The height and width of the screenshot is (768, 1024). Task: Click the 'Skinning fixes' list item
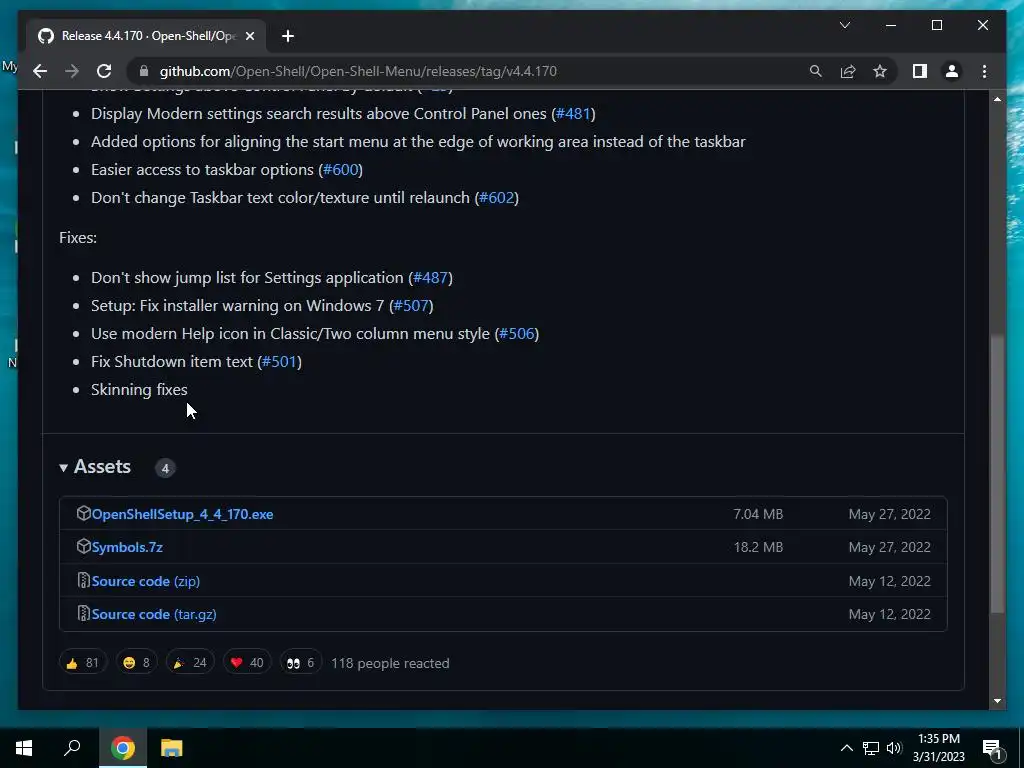(139, 390)
